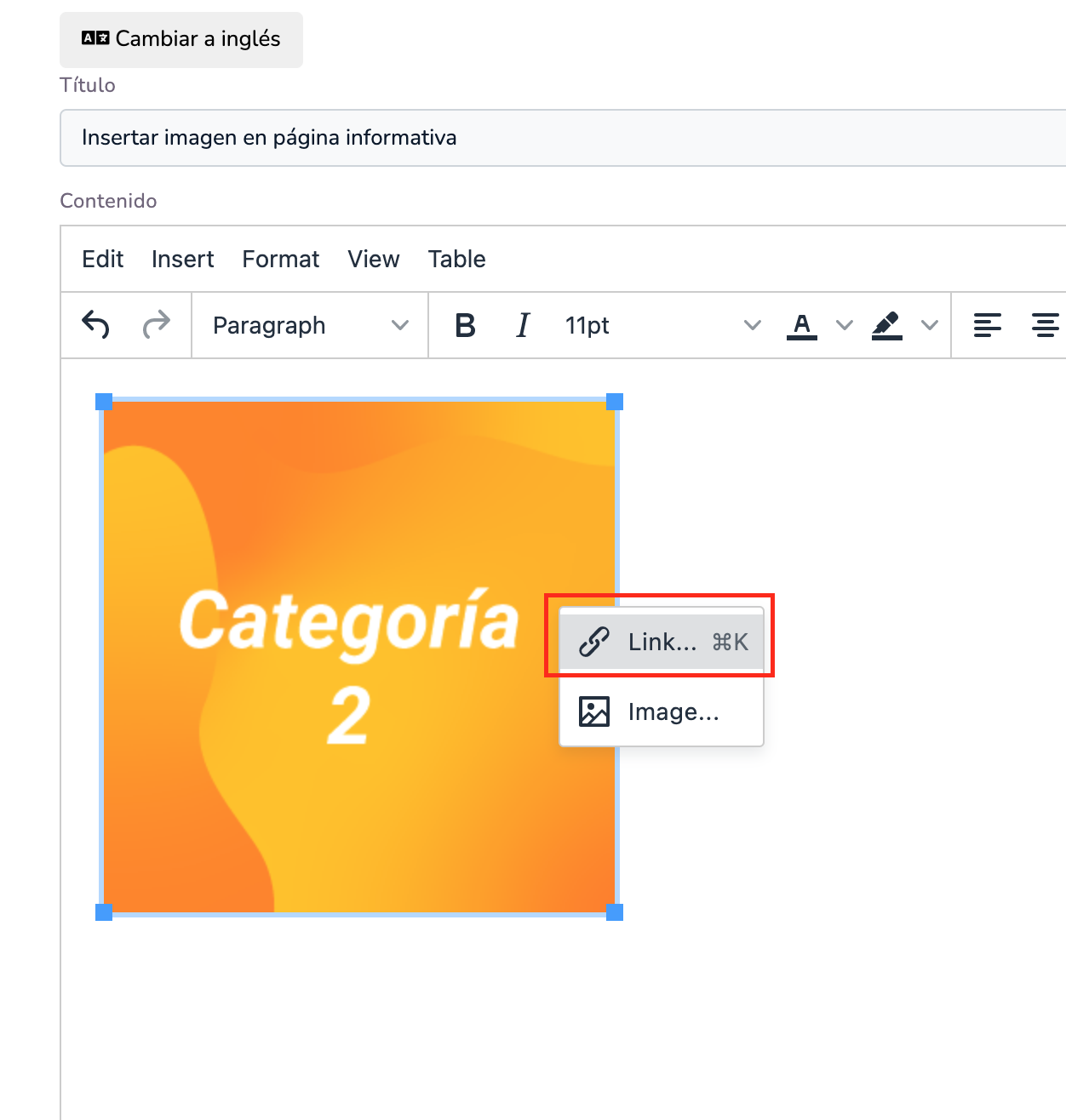Click the Título input field

(x=563, y=138)
